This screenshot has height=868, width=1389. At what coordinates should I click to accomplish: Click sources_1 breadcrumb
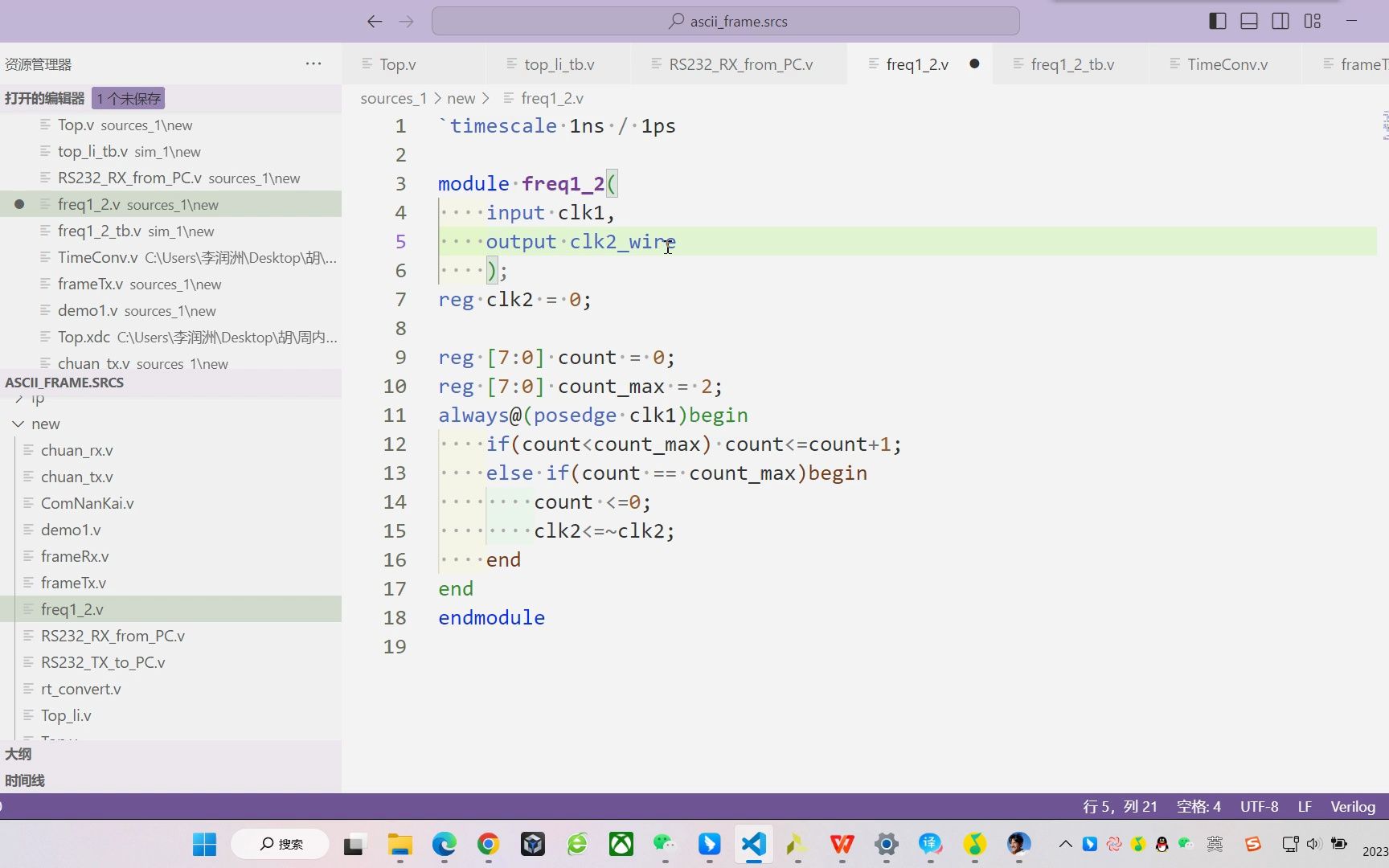pyautogui.click(x=393, y=98)
